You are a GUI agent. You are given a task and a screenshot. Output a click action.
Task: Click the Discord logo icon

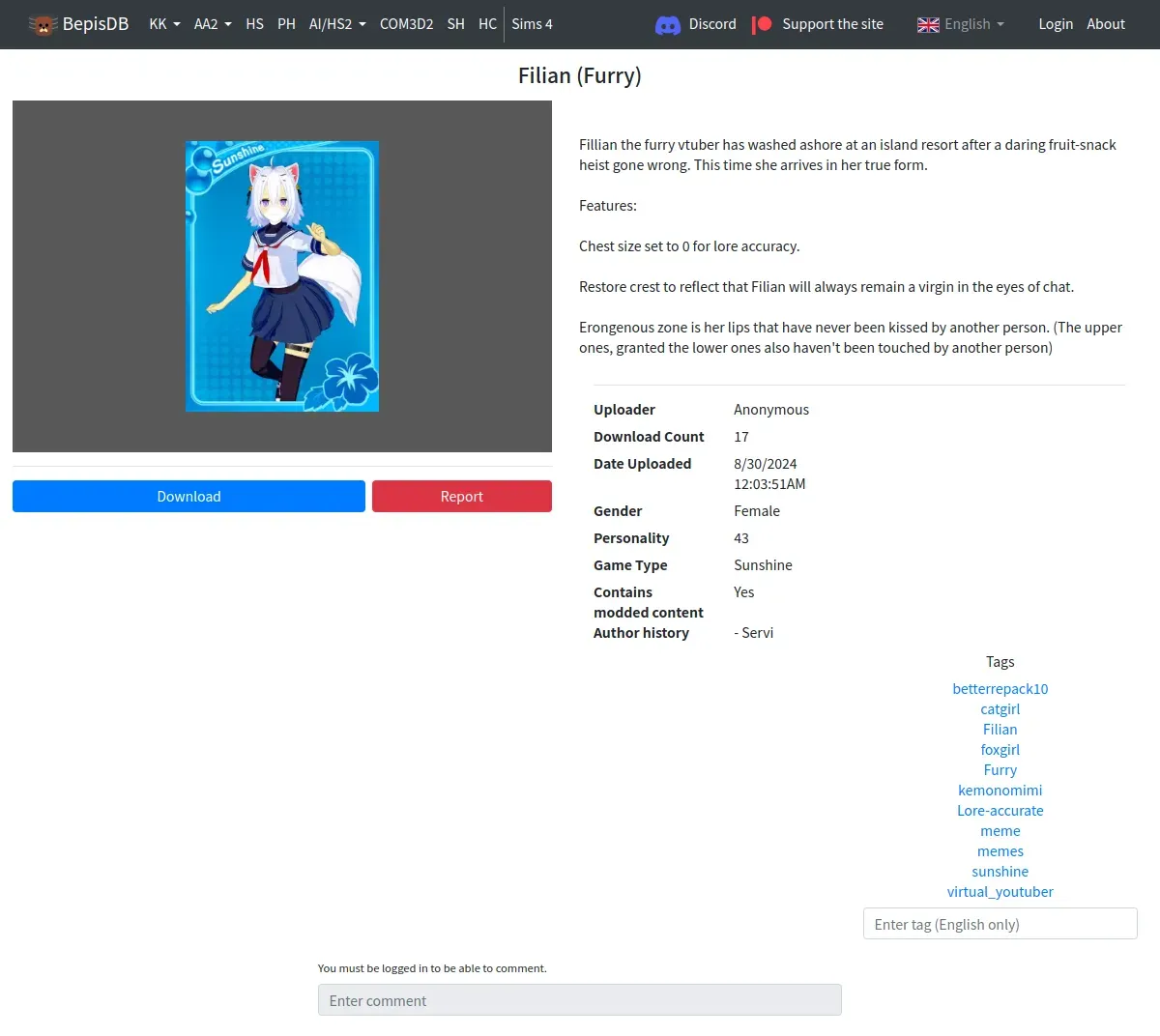point(668,25)
